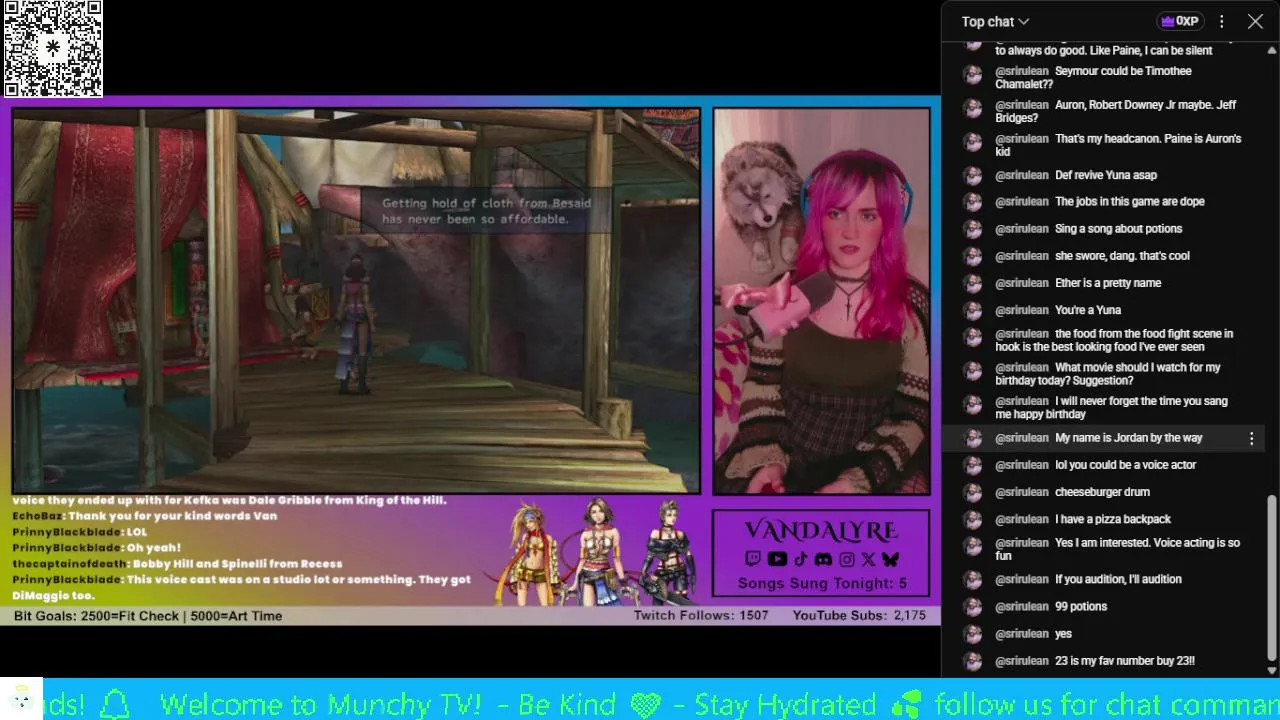The height and width of the screenshot is (720, 1280).
Task: Click @srirulean name on 'lol you could be a voice actor'
Action: pos(1021,465)
